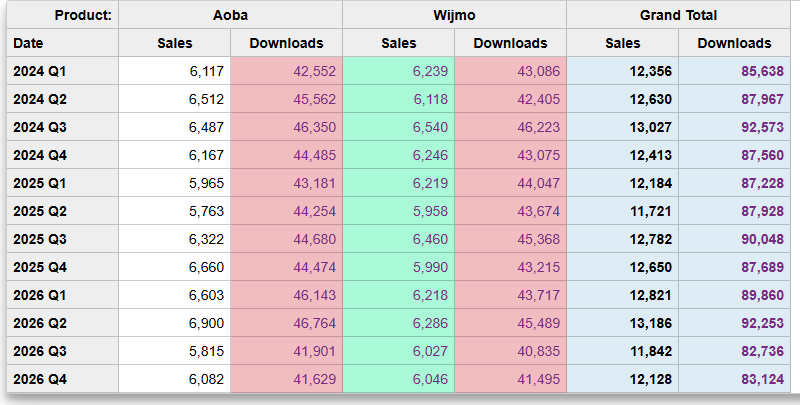
Task: Click Grand Total Sales cell 12,356
Action: pyautogui.click(x=622, y=71)
